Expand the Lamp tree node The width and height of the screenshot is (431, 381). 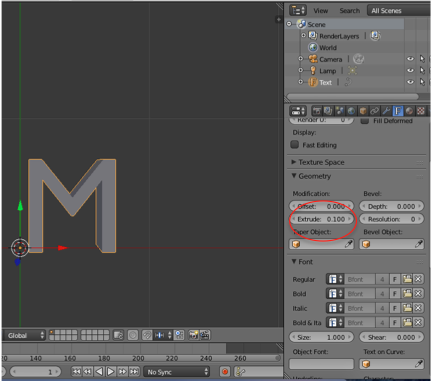click(301, 70)
